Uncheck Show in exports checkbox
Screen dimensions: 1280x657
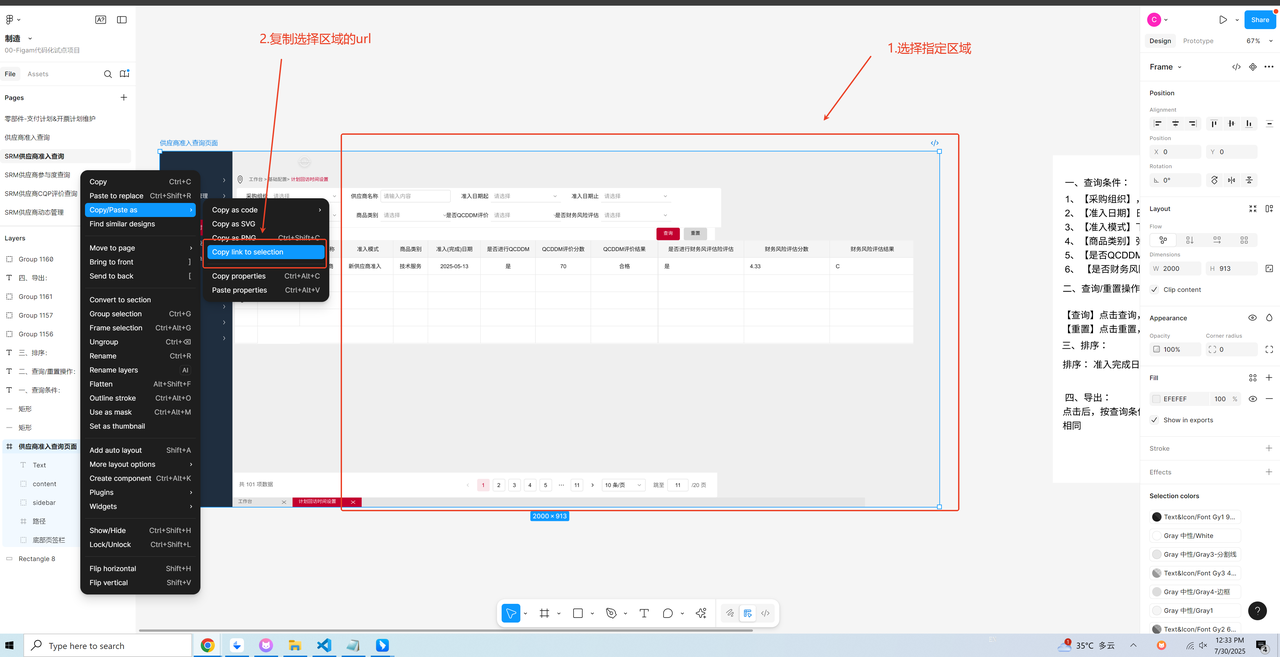1155,420
